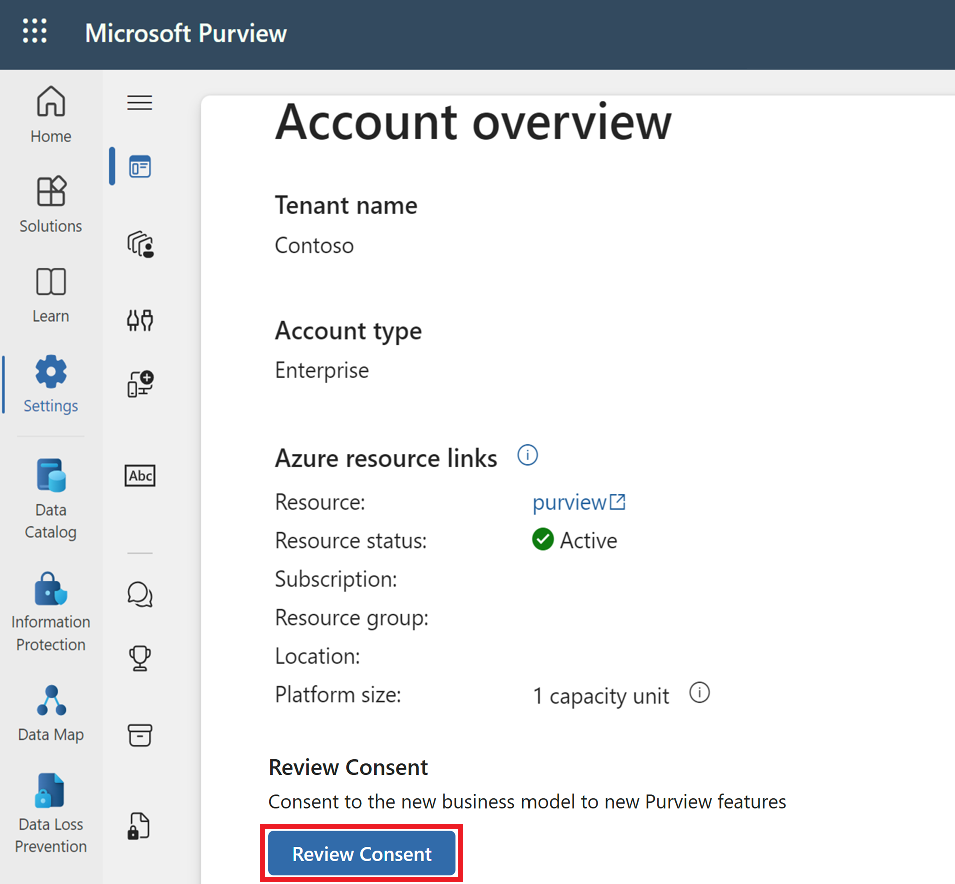
Task: Collapse the settings menu with hamburger icon
Action: click(140, 103)
